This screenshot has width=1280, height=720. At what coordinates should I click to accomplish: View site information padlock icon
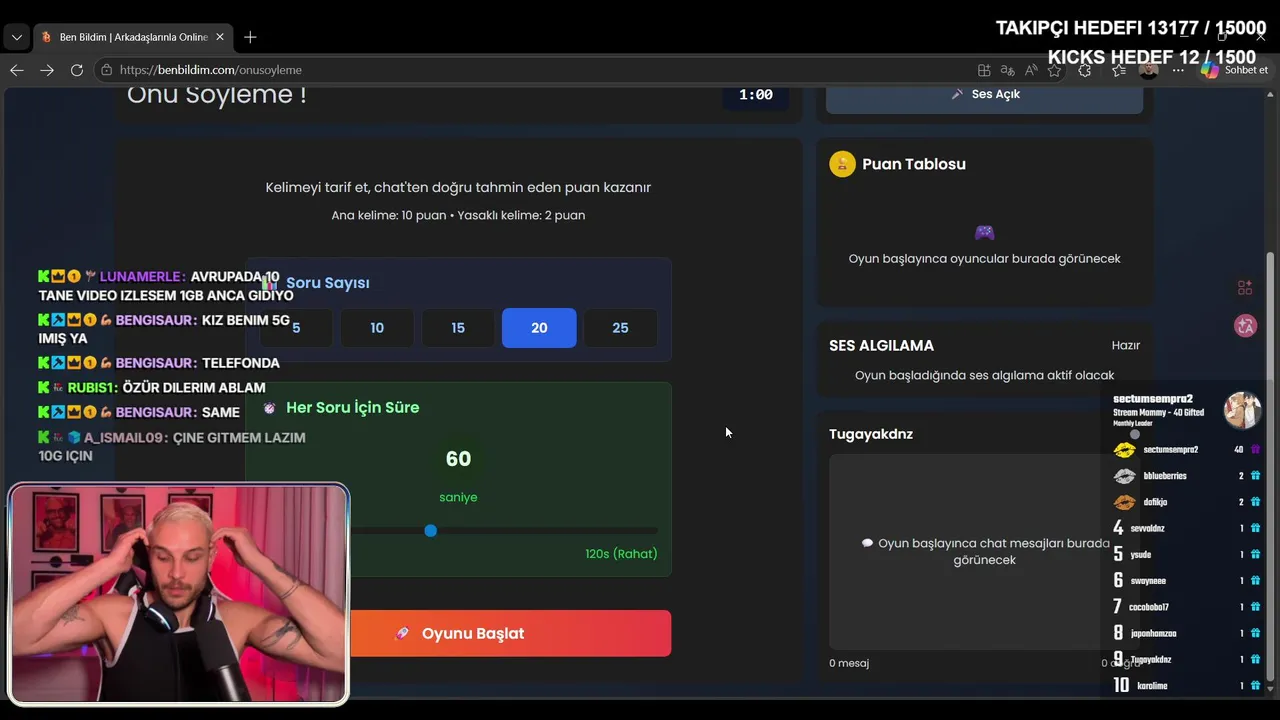click(106, 70)
